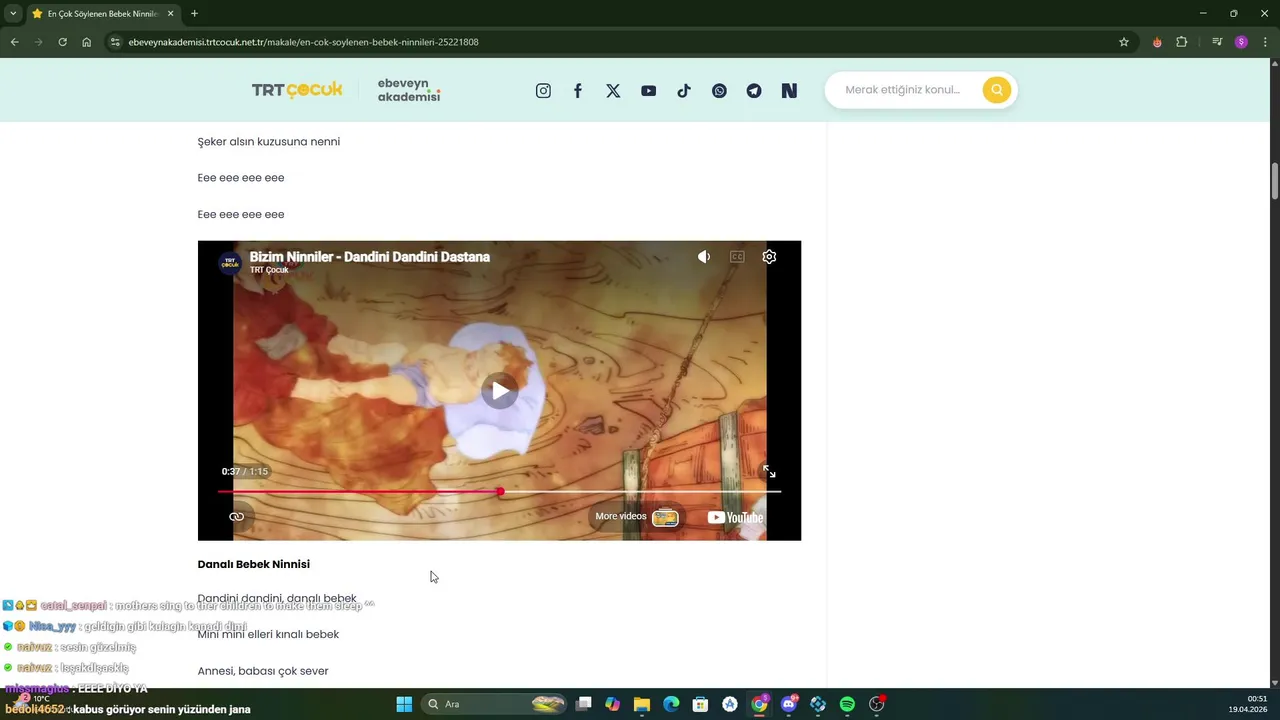The height and width of the screenshot is (720, 1280).
Task: Open the Telegram icon in header
Action: coord(754,90)
